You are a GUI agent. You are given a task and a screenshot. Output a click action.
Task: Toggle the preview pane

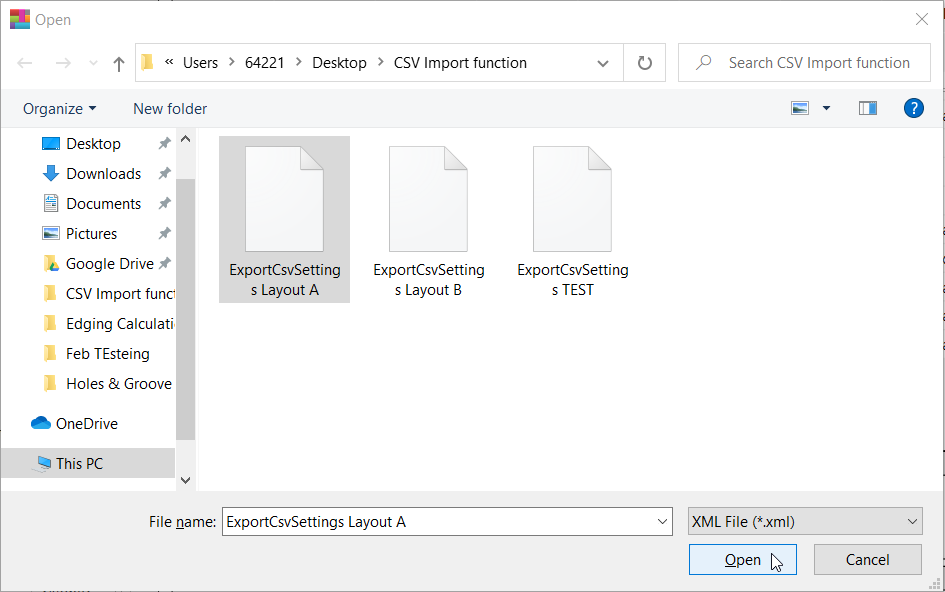tap(868, 109)
